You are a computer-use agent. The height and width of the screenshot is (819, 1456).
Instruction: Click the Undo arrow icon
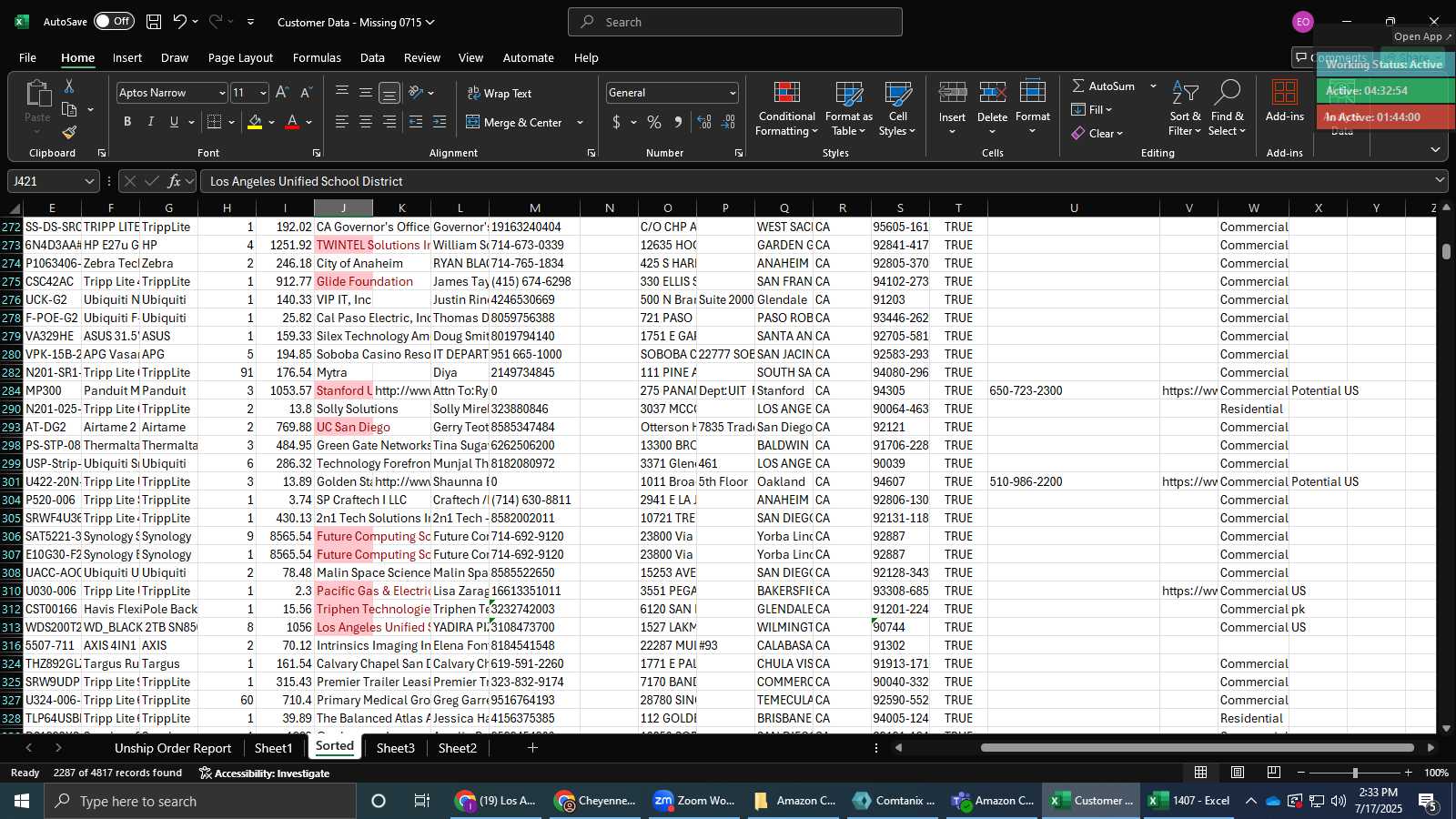pyautogui.click(x=180, y=22)
